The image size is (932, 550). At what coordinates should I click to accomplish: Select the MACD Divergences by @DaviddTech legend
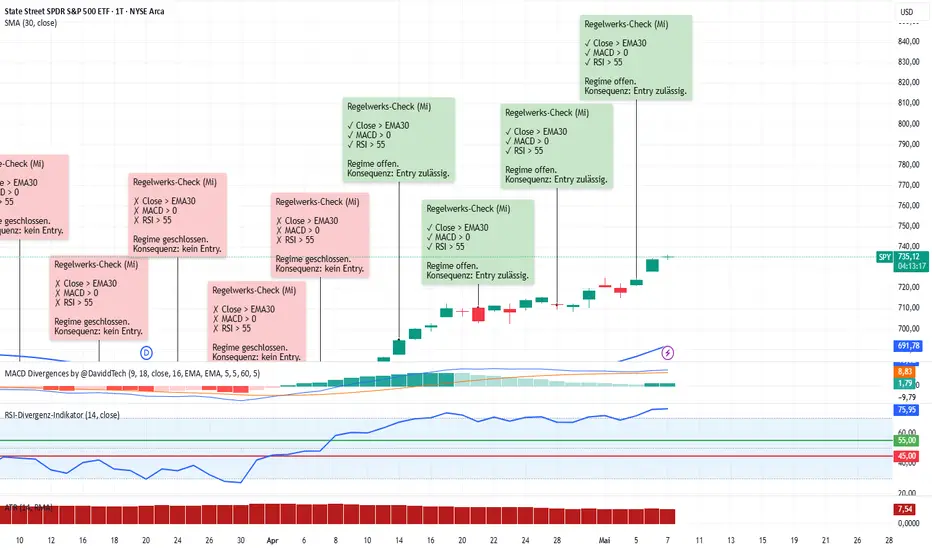[x=132, y=373]
